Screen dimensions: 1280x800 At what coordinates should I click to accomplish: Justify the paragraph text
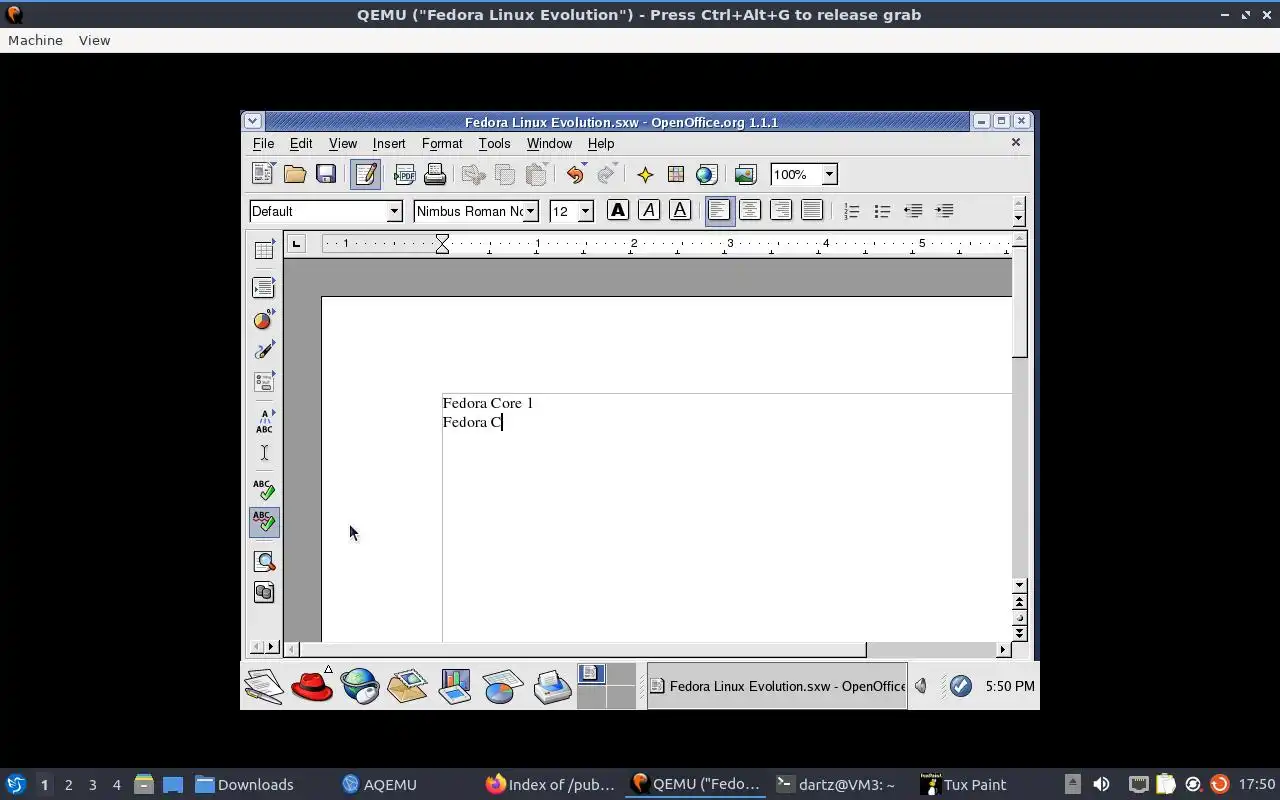(812, 210)
